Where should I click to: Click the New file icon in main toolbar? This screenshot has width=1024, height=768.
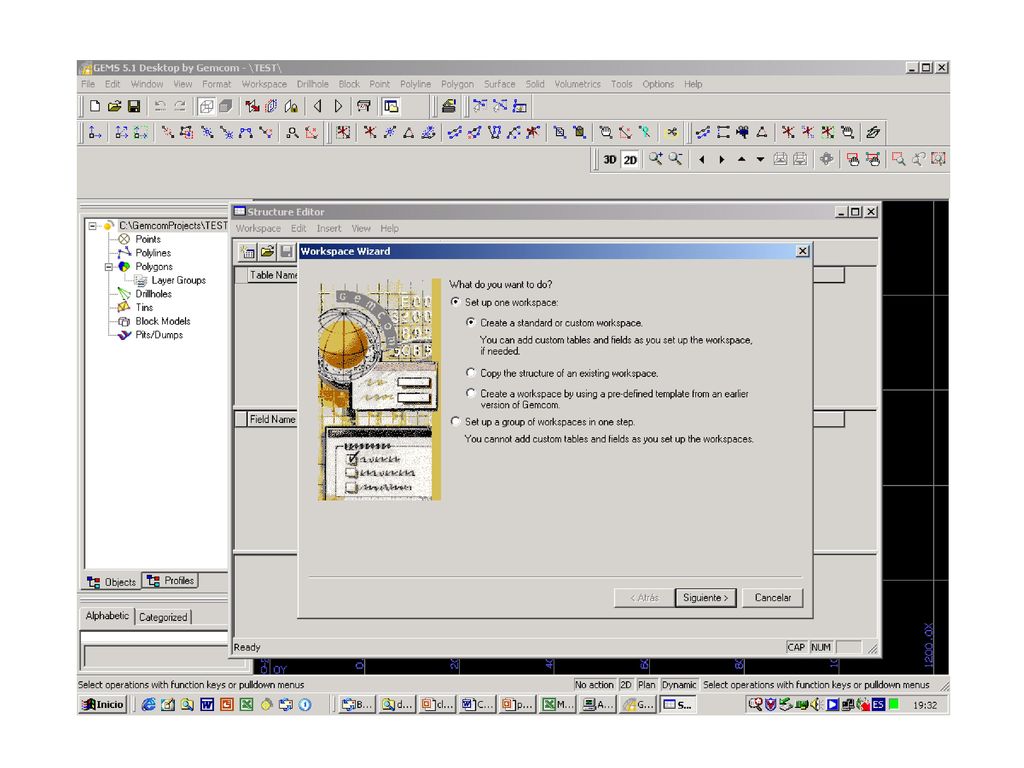click(95, 106)
